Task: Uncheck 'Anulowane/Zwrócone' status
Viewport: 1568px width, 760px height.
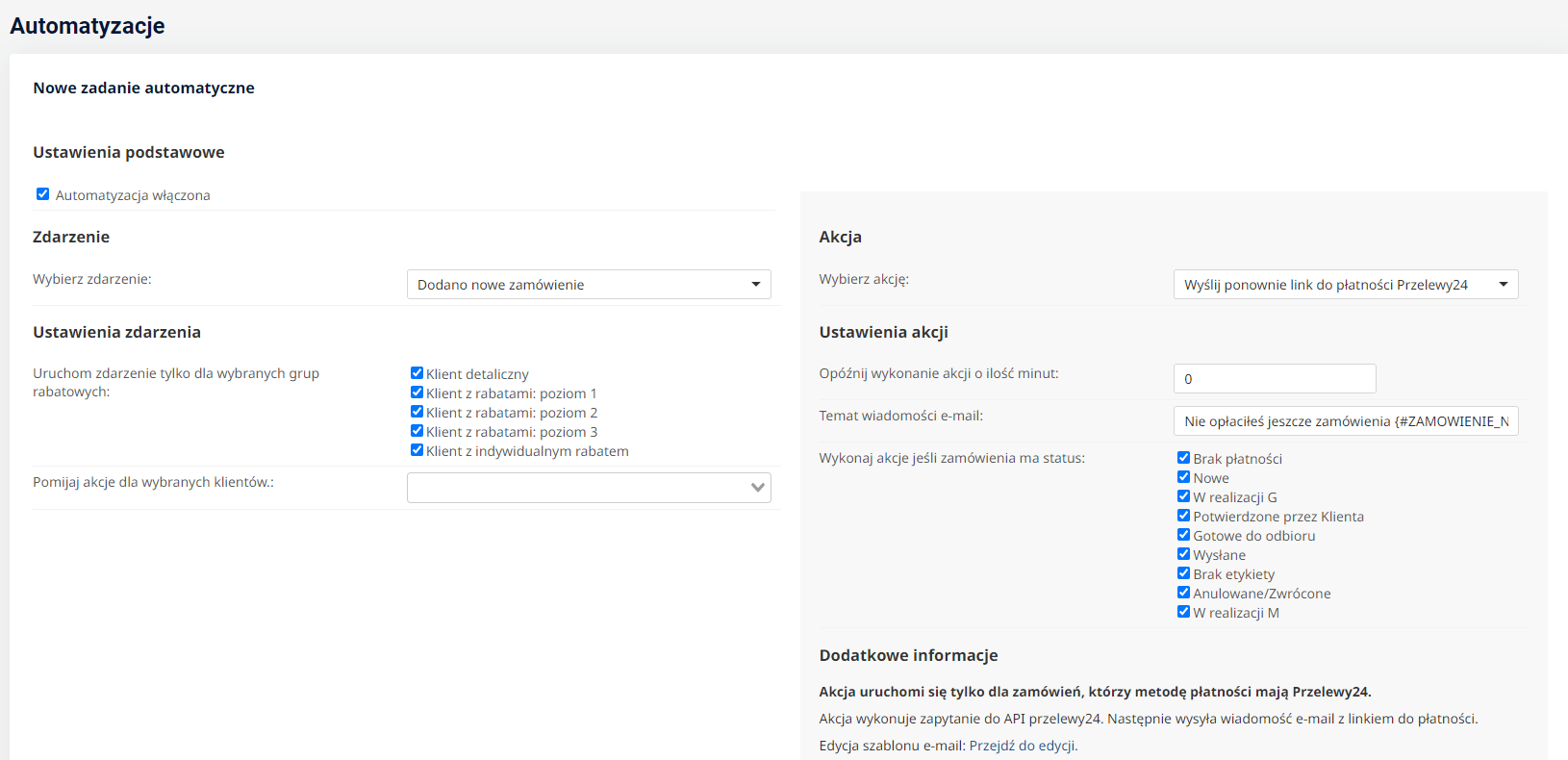Action: (x=1183, y=593)
